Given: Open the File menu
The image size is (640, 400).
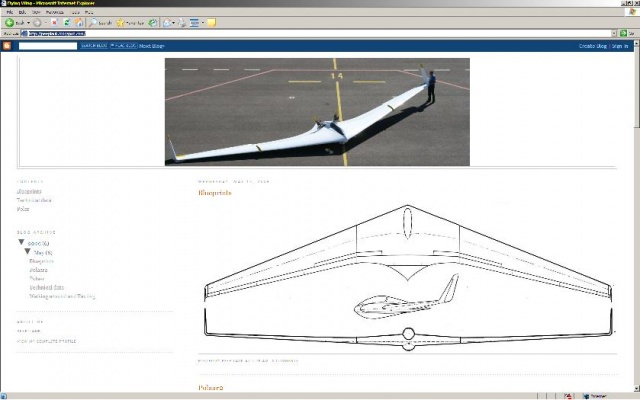Looking at the screenshot, I should pos(10,12).
